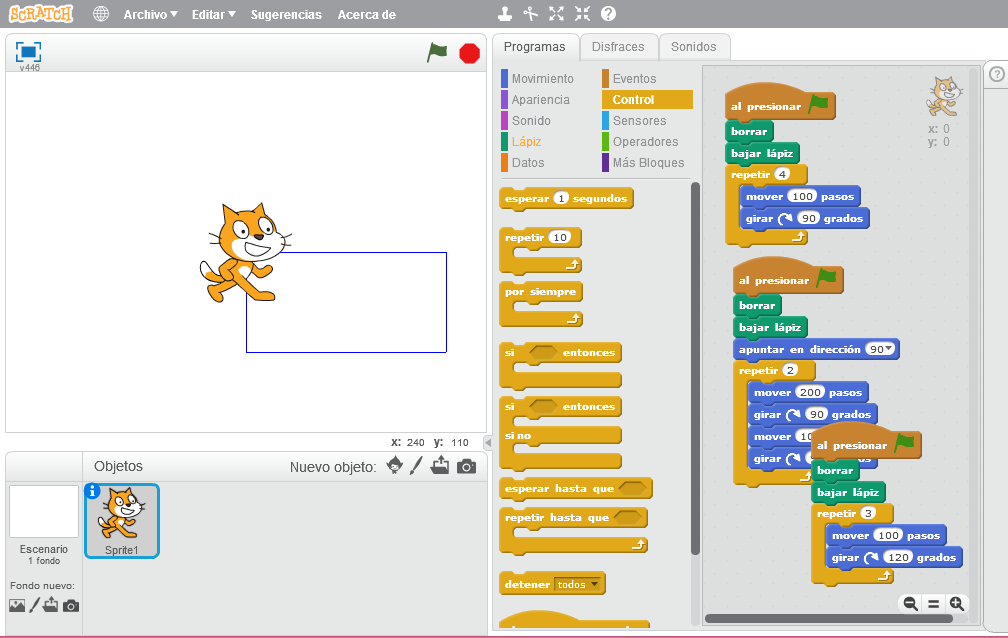1008x638 pixels.
Task: Select the Control block category
Action: click(x=647, y=100)
